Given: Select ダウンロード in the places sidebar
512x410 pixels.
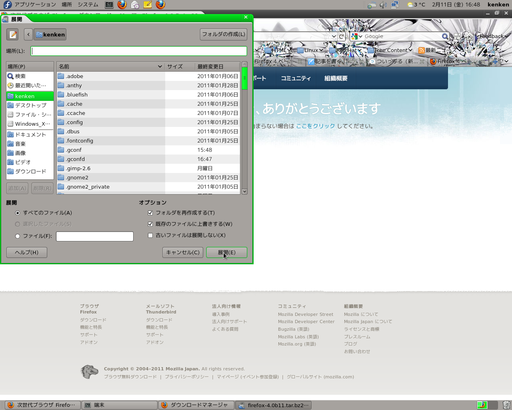Looking at the screenshot, I should pos(30,171).
